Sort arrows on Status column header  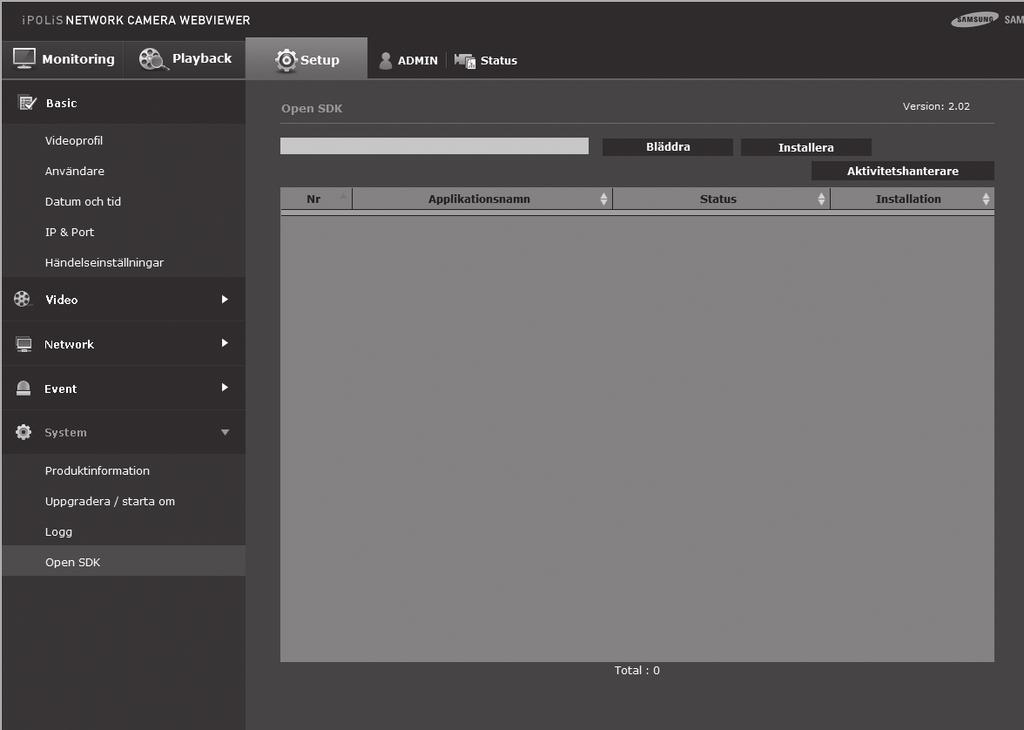(x=821, y=199)
